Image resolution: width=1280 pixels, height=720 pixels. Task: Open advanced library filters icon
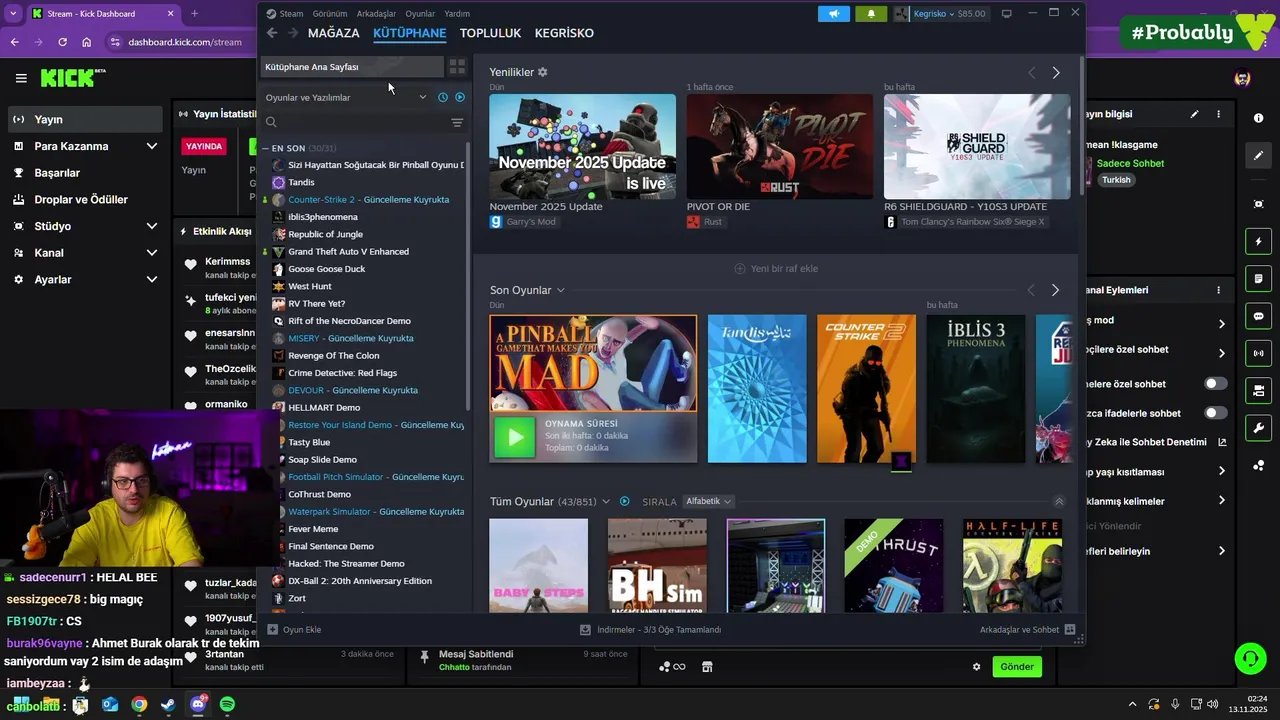coord(457,122)
